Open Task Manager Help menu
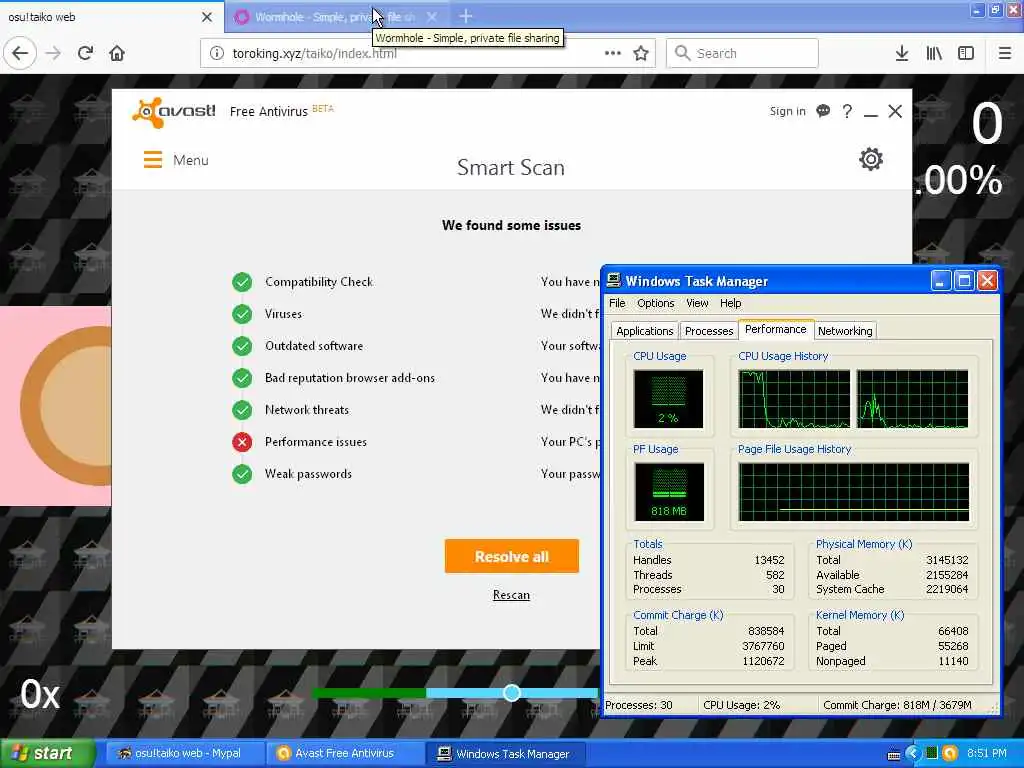Viewport: 1024px width, 768px height. coord(731,303)
